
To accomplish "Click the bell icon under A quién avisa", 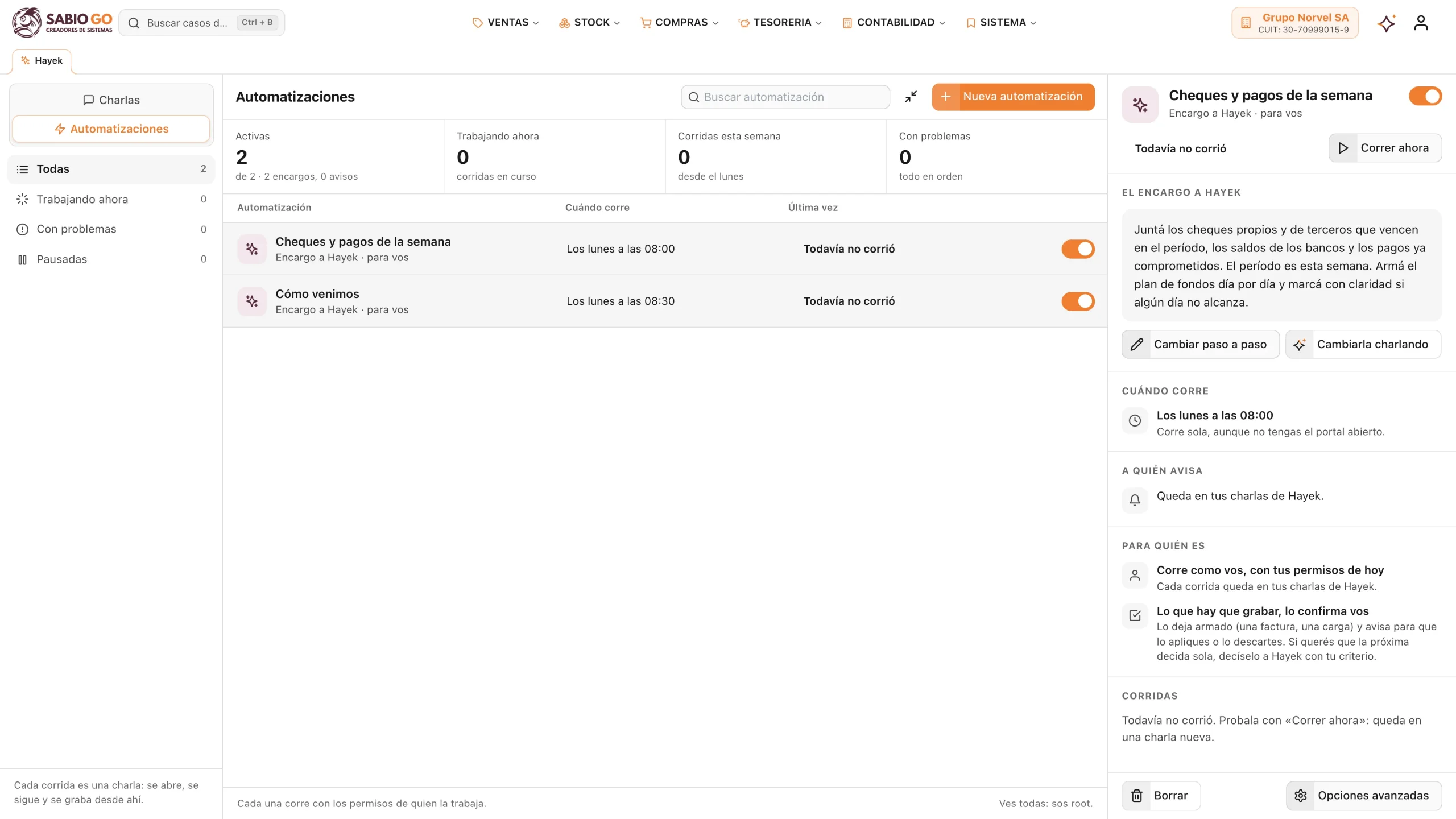I will (1135, 500).
